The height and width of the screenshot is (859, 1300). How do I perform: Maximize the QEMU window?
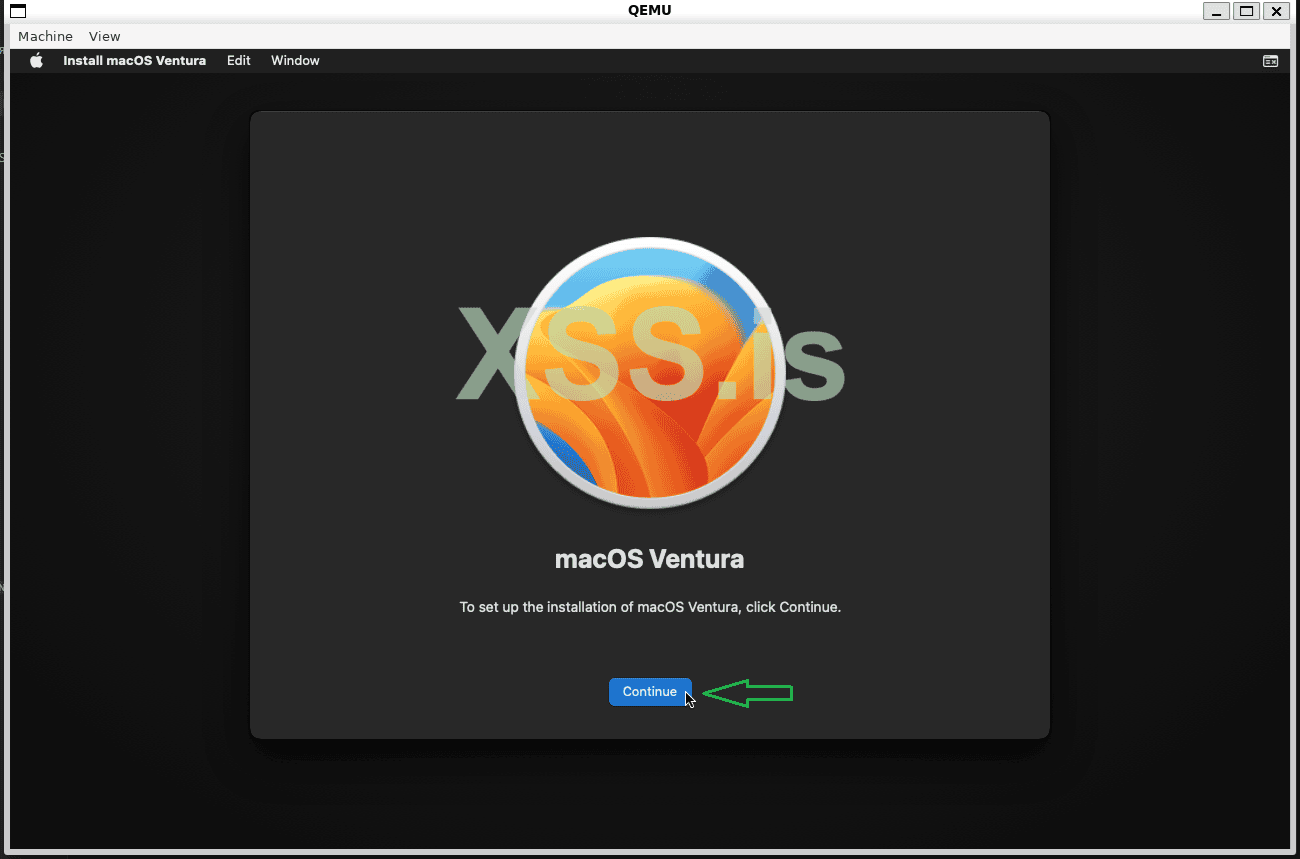(1246, 11)
